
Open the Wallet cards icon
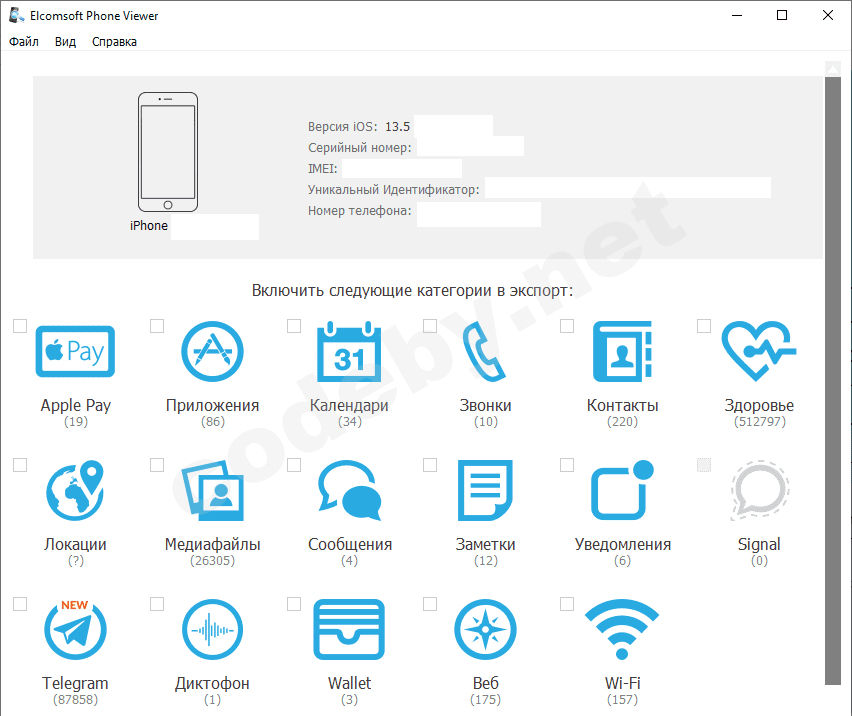coord(349,630)
